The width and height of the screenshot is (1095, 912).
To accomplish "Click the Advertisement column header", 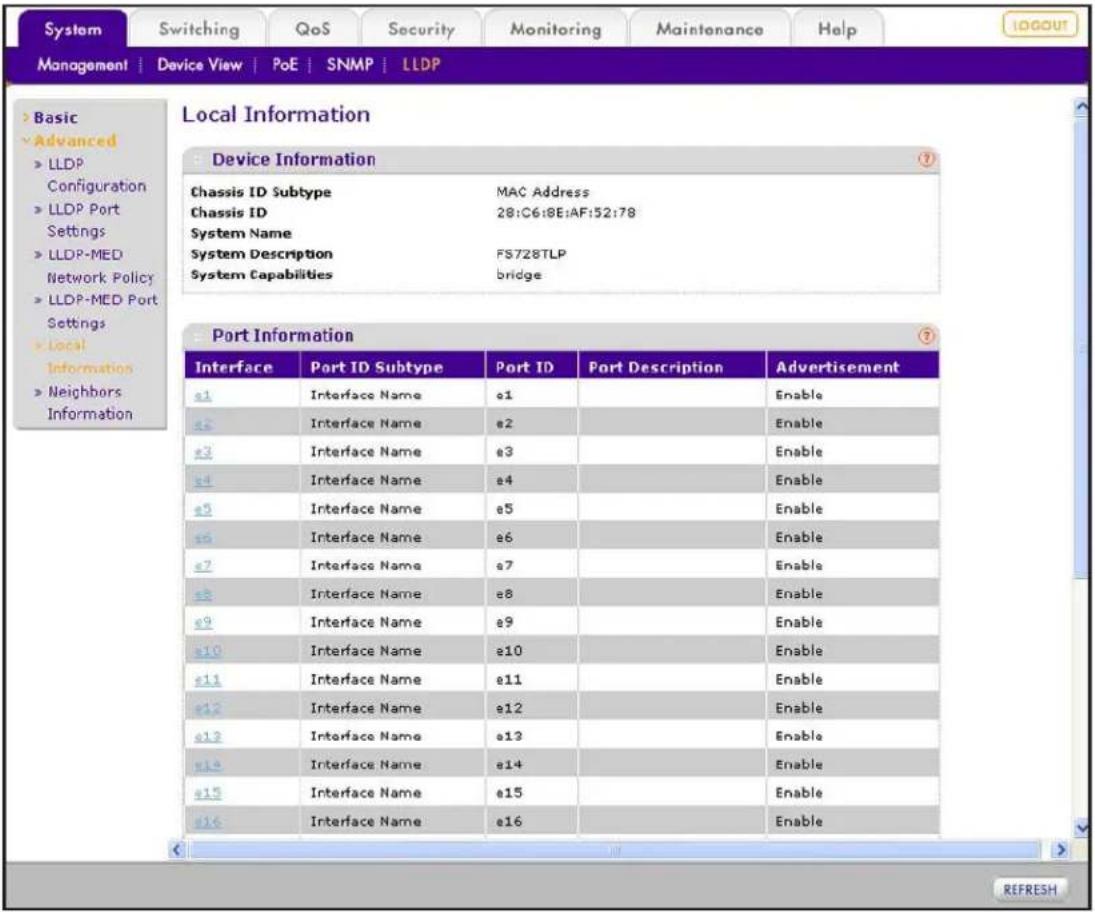I will (x=853, y=367).
